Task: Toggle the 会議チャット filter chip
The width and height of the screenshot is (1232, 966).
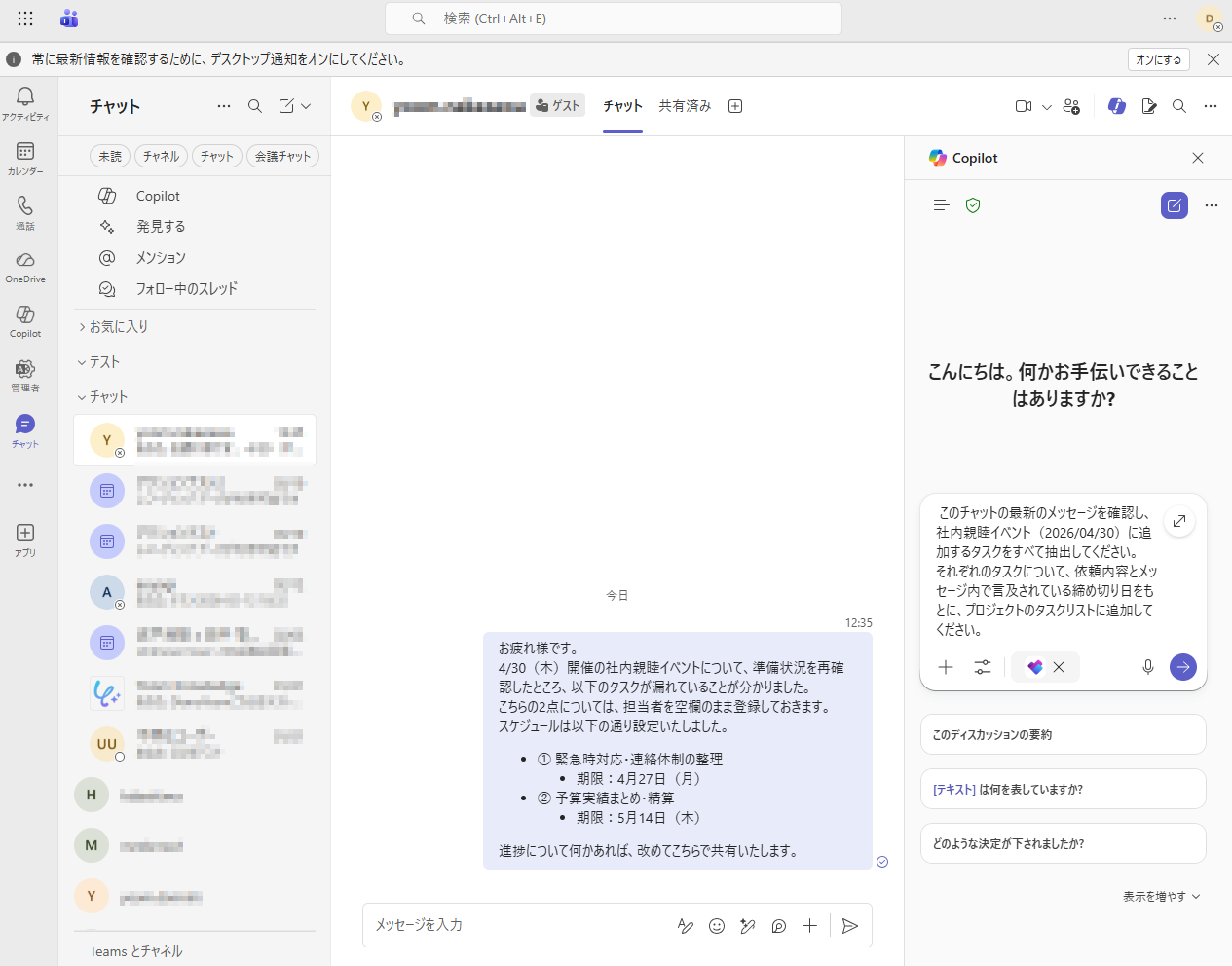Action: pyautogui.click(x=282, y=156)
